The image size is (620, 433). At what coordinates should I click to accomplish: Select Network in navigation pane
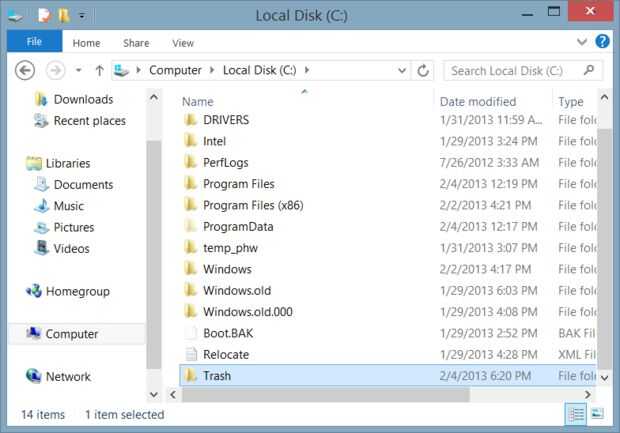68,377
